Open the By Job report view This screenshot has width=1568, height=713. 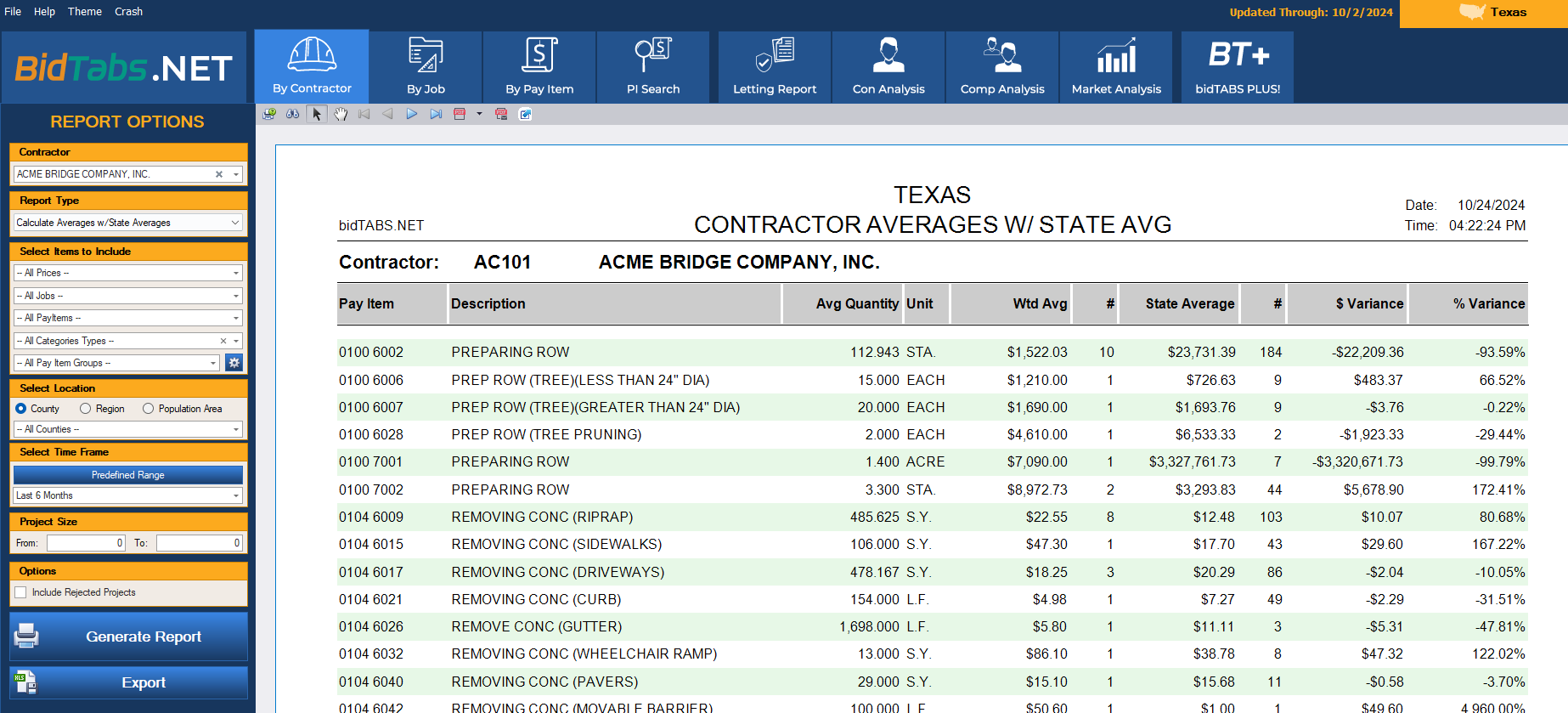point(426,66)
